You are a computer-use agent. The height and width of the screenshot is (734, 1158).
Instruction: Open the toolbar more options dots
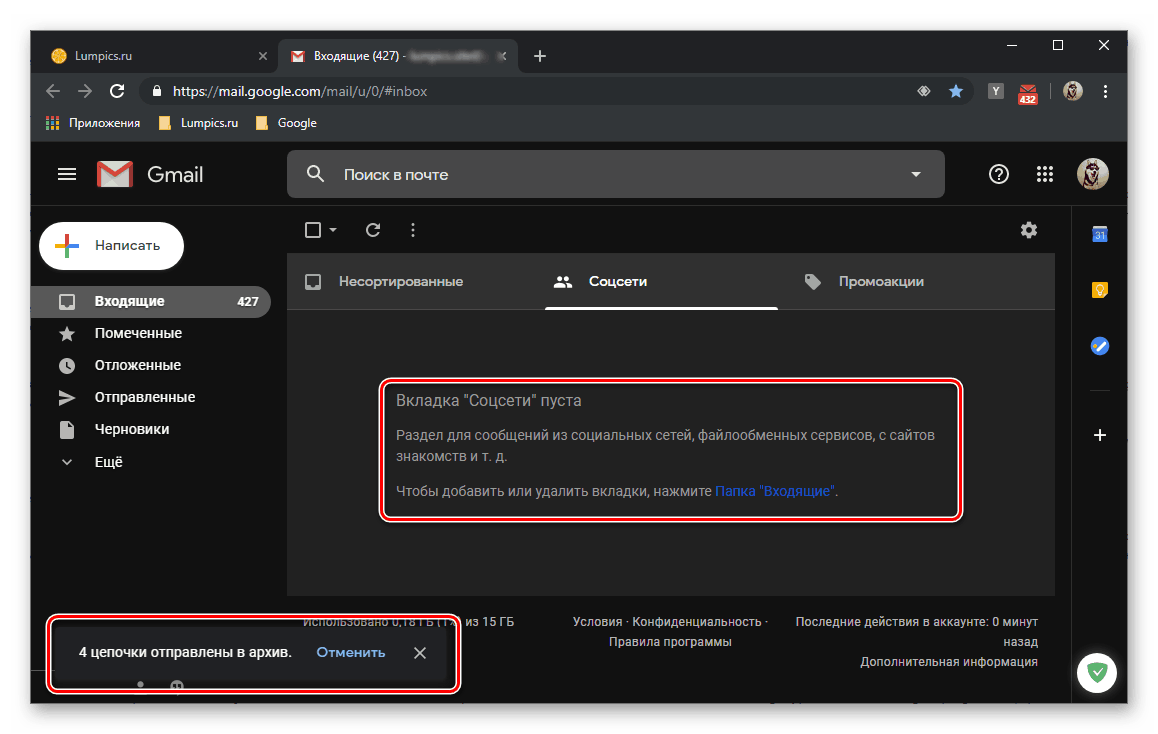click(x=413, y=230)
